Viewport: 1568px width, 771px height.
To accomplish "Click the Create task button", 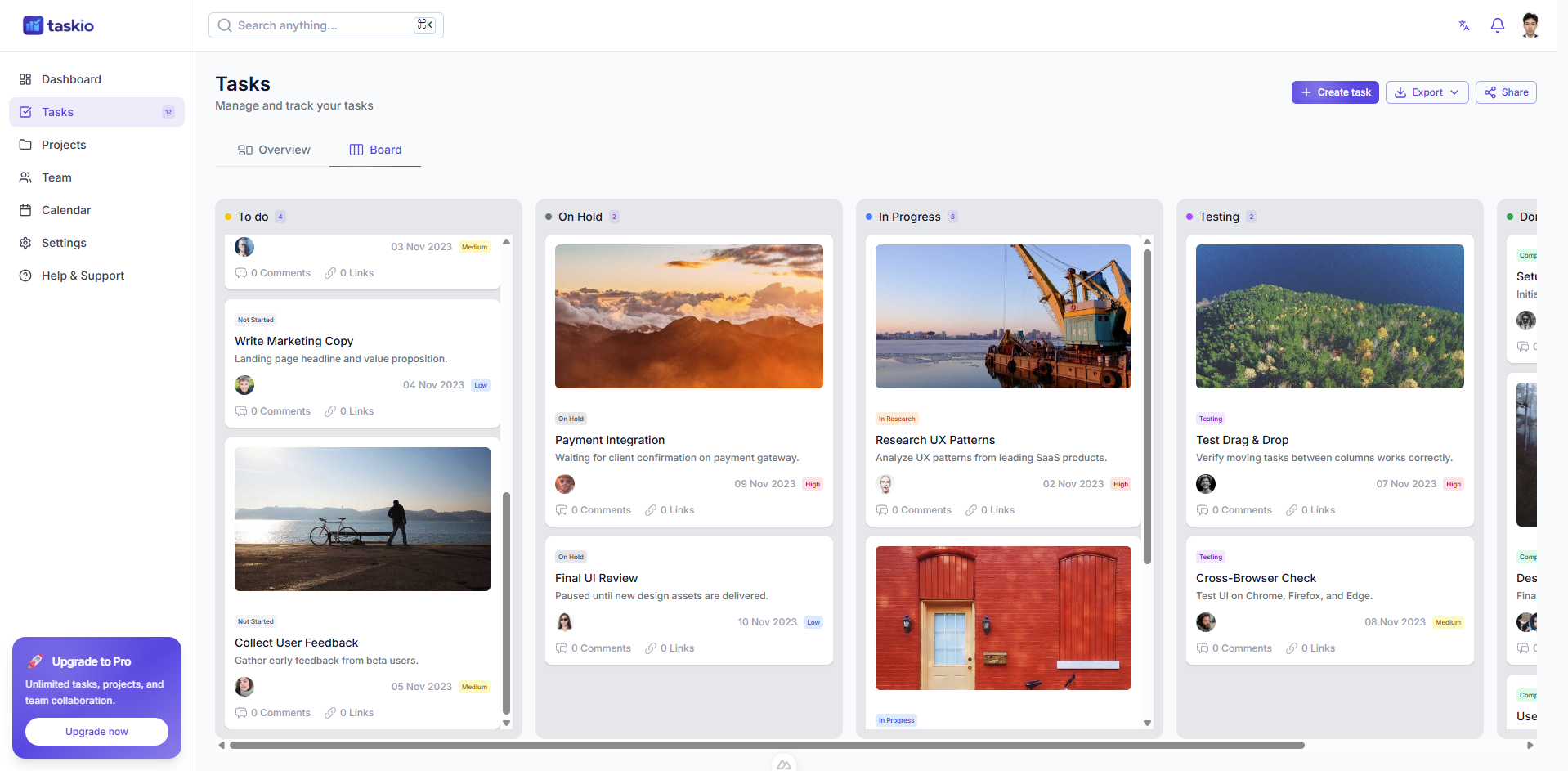I will point(1334,92).
